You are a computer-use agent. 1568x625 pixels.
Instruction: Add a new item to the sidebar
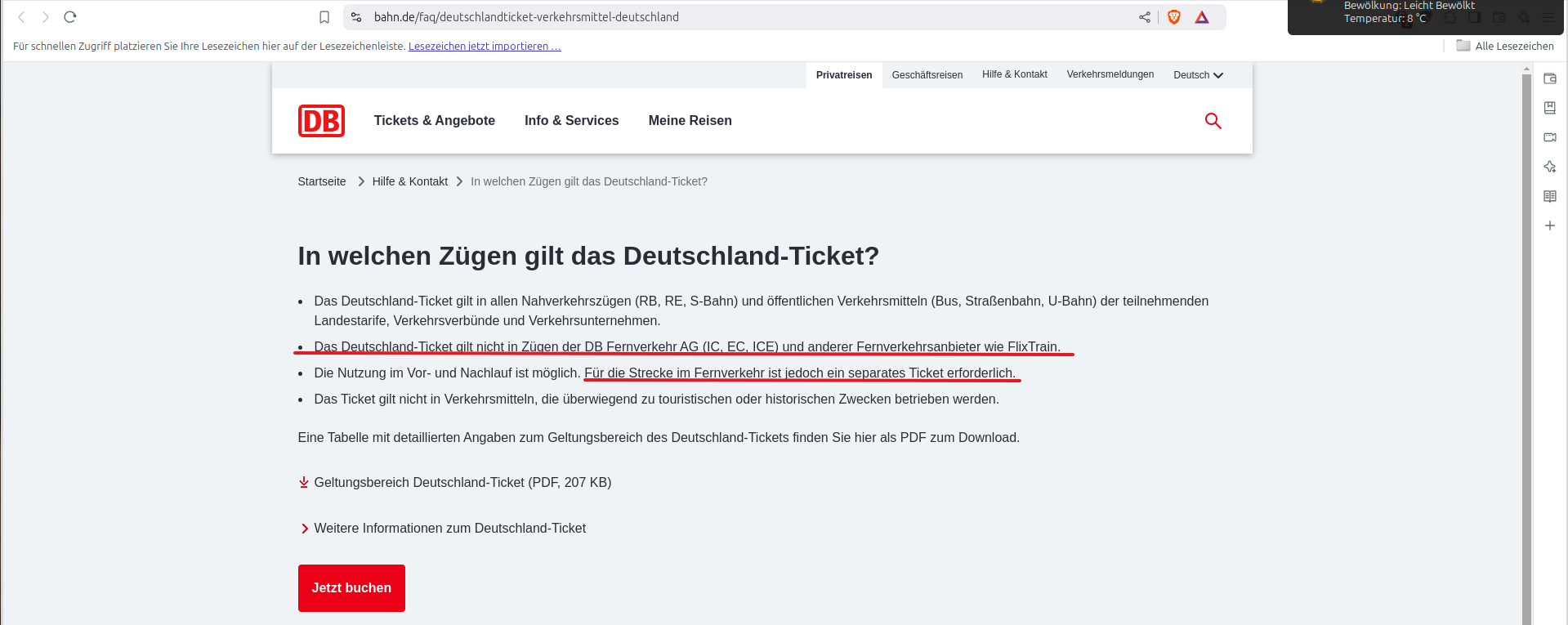click(x=1550, y=225)
